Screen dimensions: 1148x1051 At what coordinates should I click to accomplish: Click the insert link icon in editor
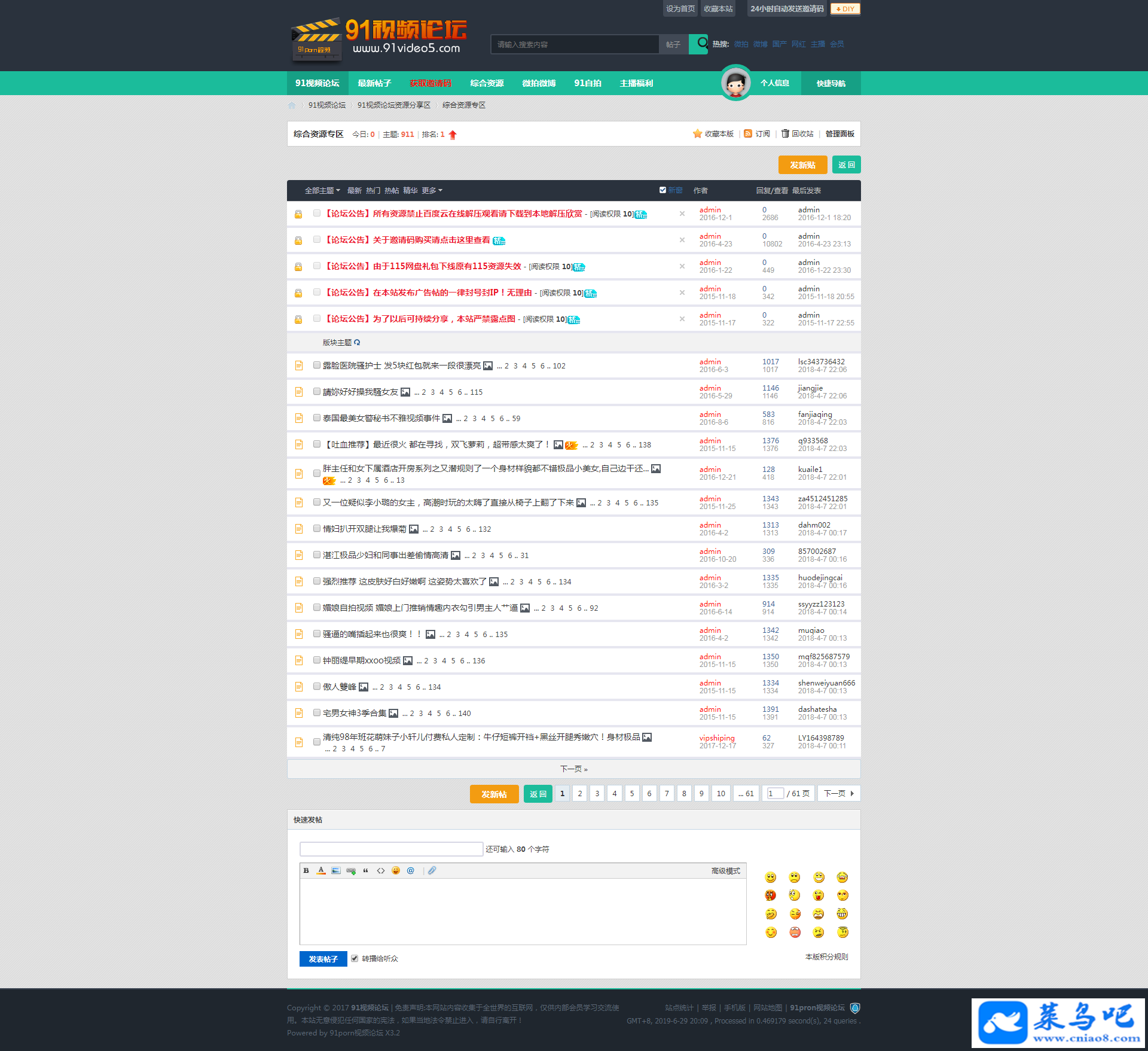(351, 870)
